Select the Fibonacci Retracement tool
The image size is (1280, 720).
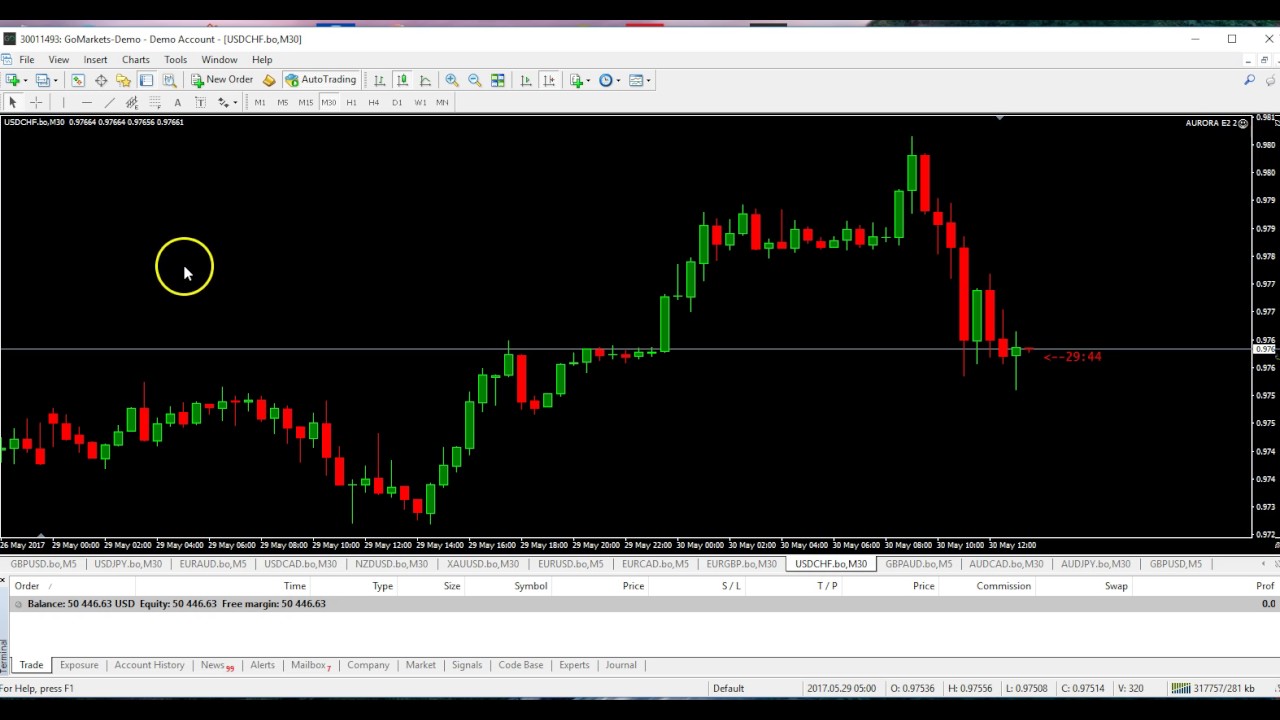155,102
